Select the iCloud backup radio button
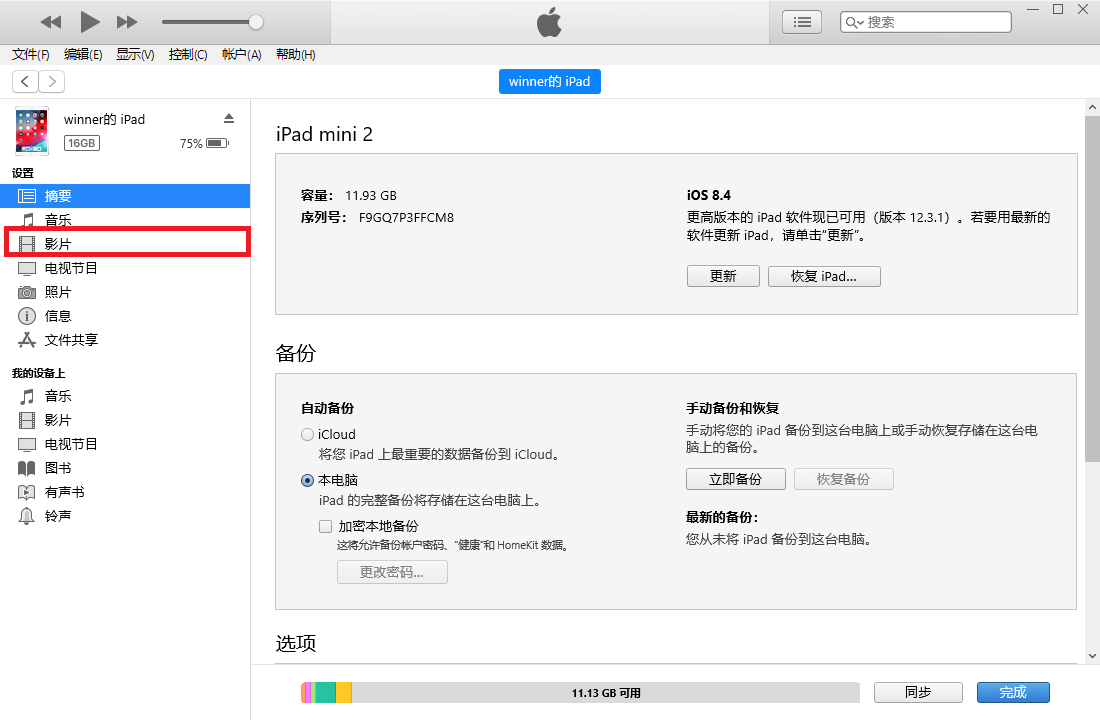Screen dimensions: 1100x720 point(307,434)
